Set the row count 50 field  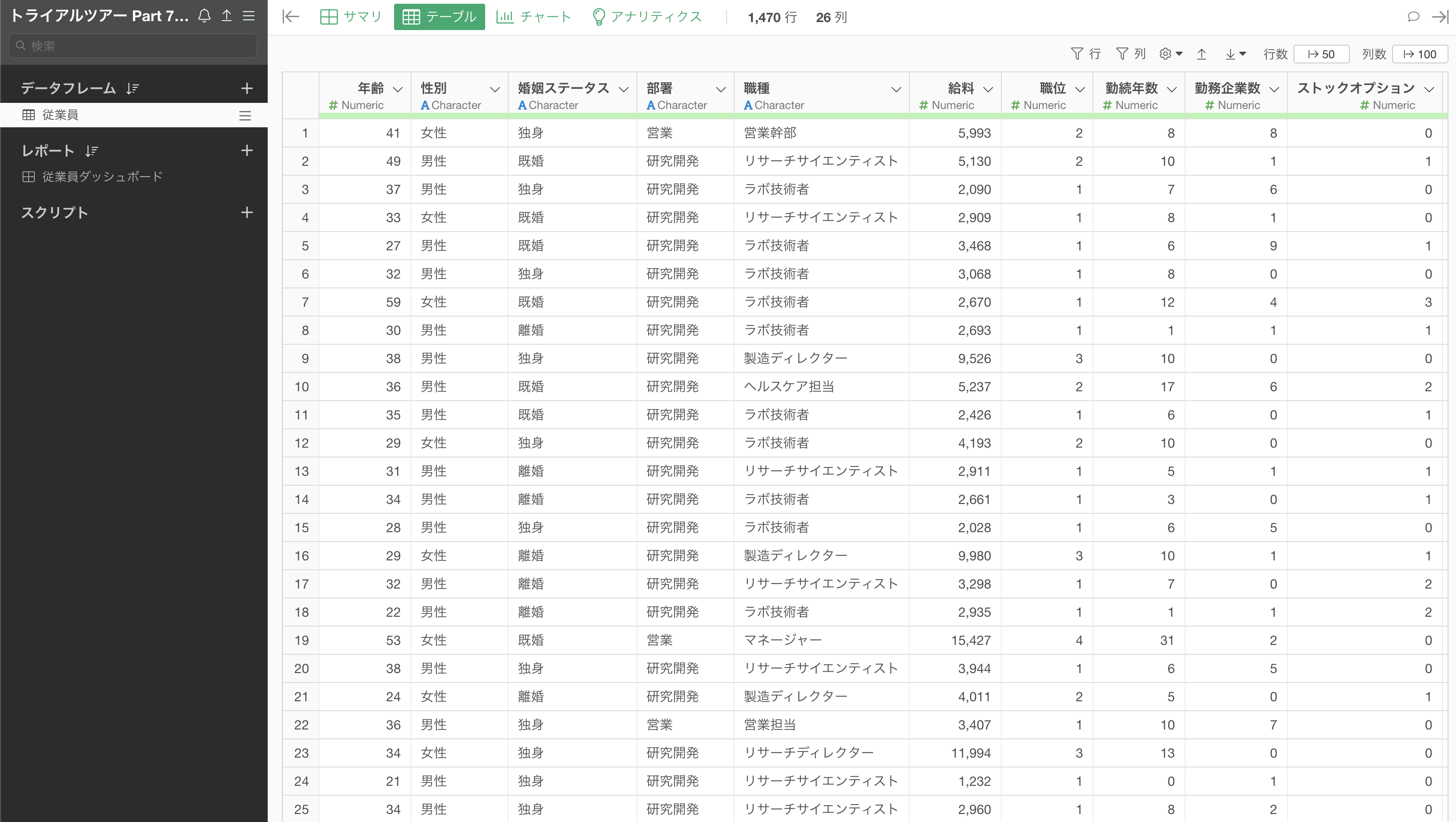[1321, 54]
